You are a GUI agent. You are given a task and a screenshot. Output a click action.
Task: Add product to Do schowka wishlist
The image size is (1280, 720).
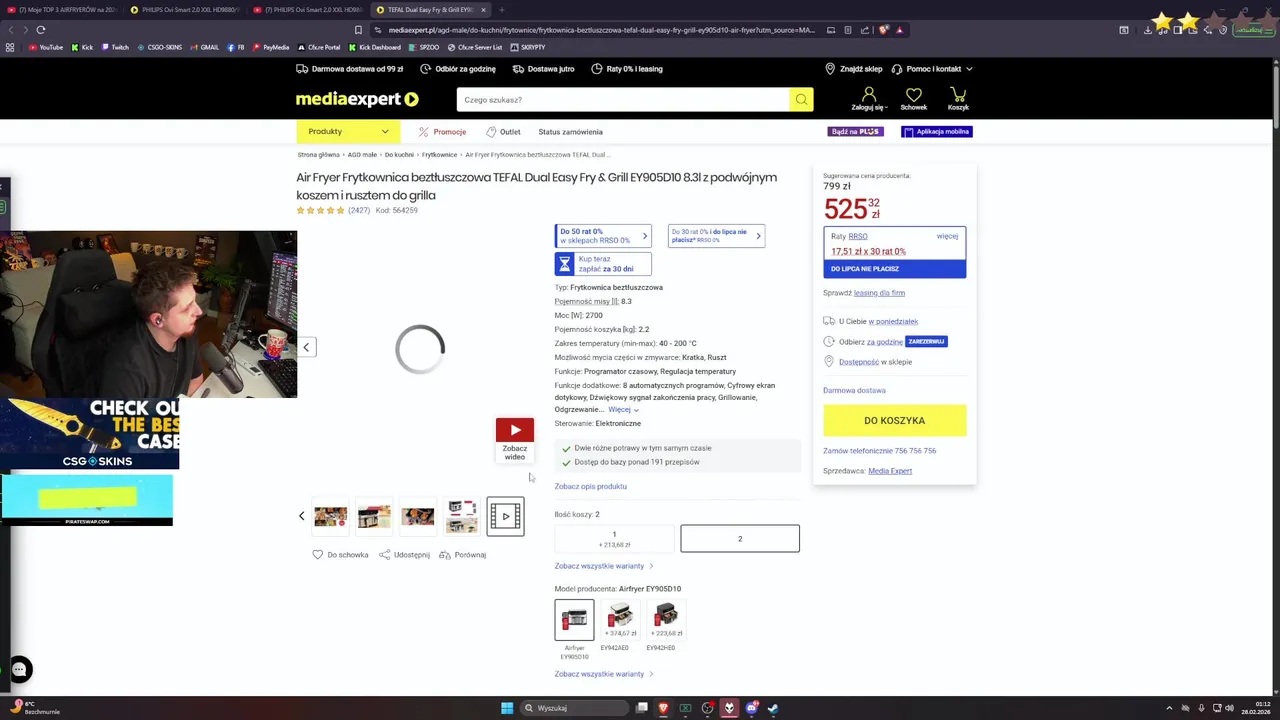(340, 555)
